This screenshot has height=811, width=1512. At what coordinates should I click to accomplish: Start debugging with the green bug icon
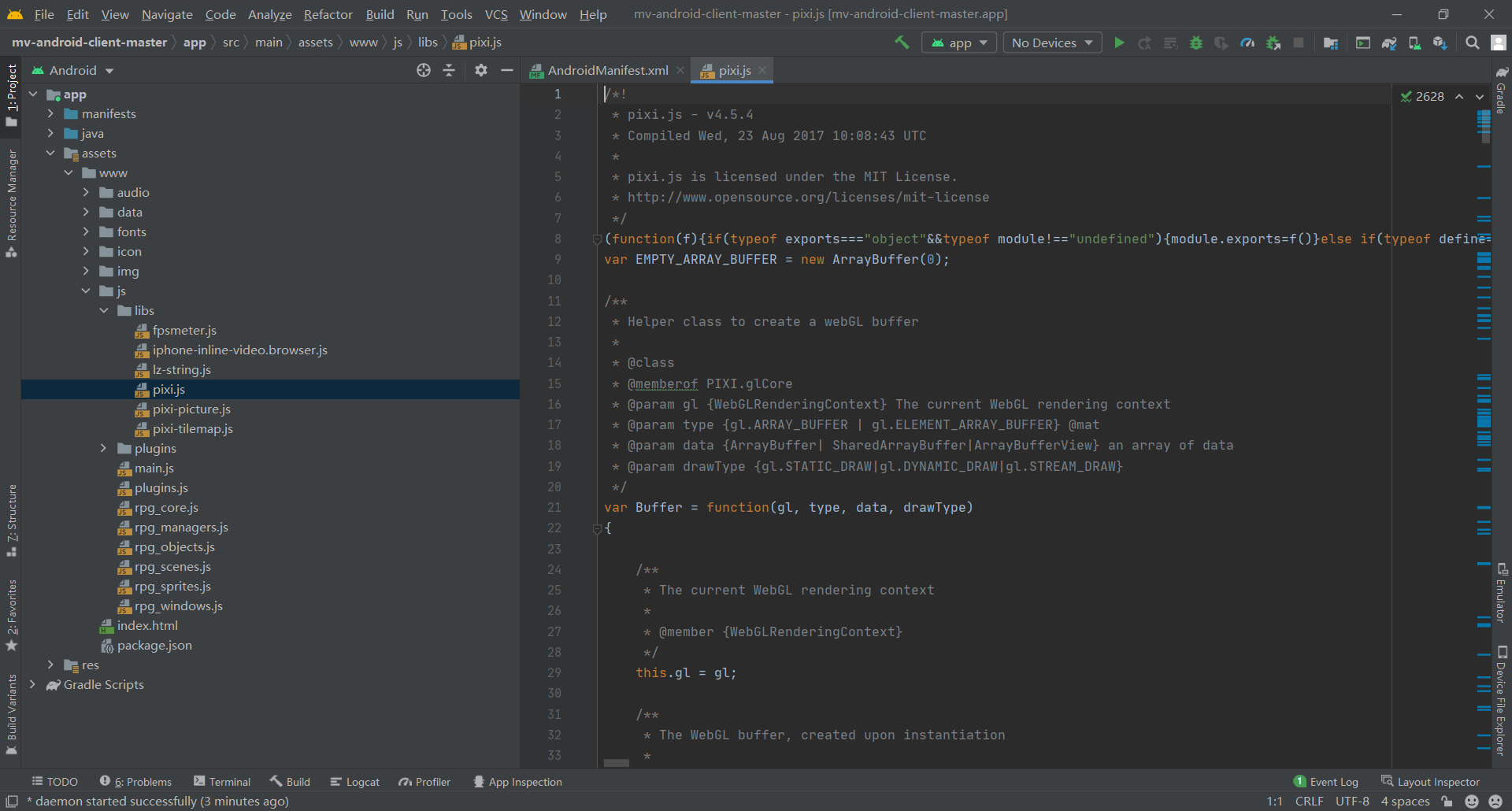click(x=1195, y=43)
